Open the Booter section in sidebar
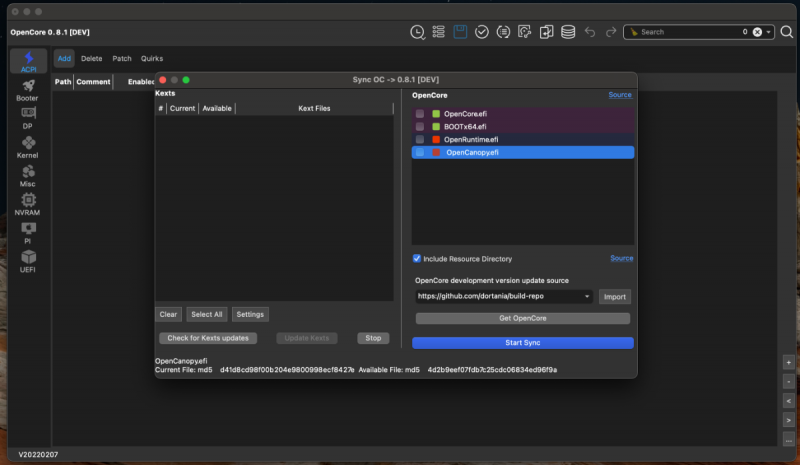 tap(28, 90)
